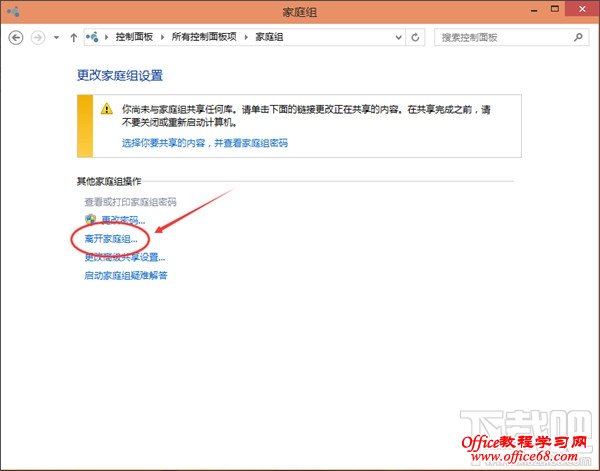Open 更改高级共享设置... link
This screenshot has width=600, height=471.
pos(125,257)
